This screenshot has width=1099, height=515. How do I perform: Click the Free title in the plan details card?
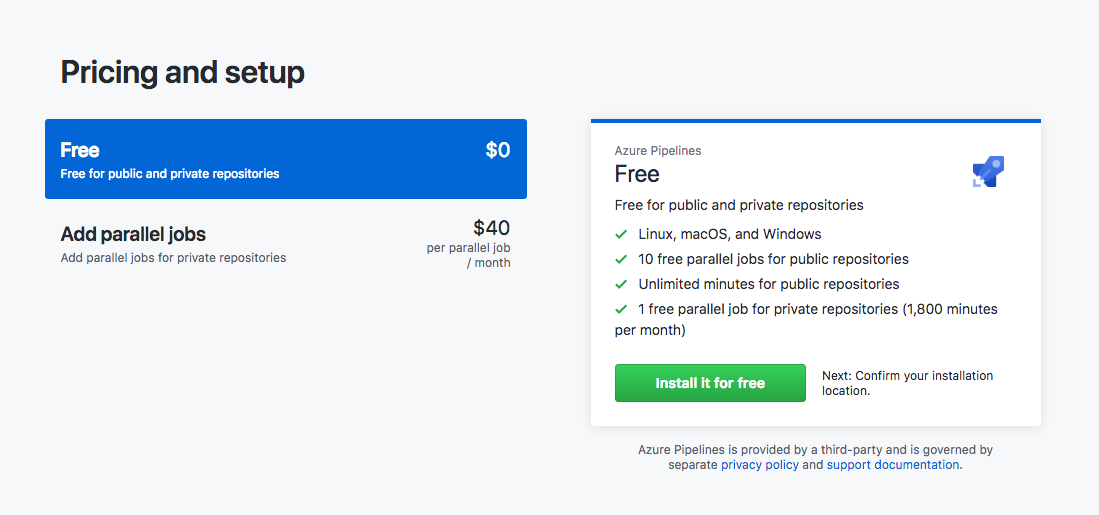(x=637, y=174)
